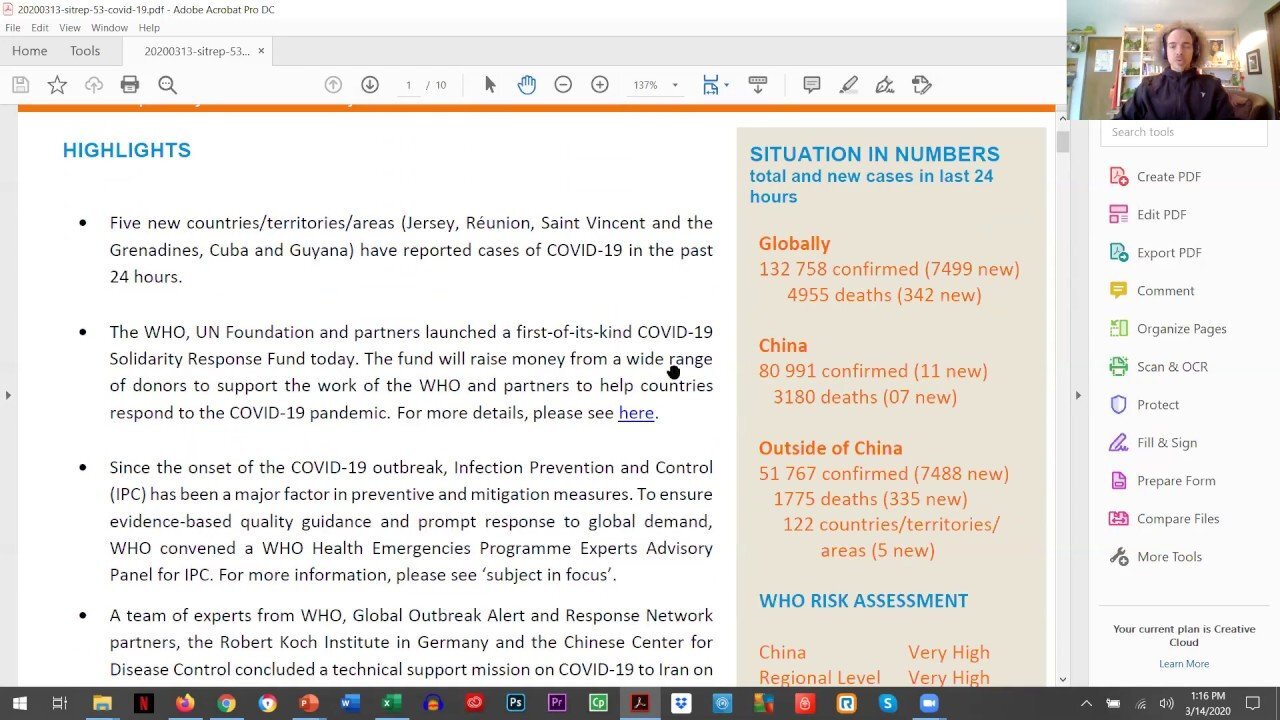Click the vertical document scrollbar thumb
The height and width of the screenshot is (720, 1280).
1062,142
